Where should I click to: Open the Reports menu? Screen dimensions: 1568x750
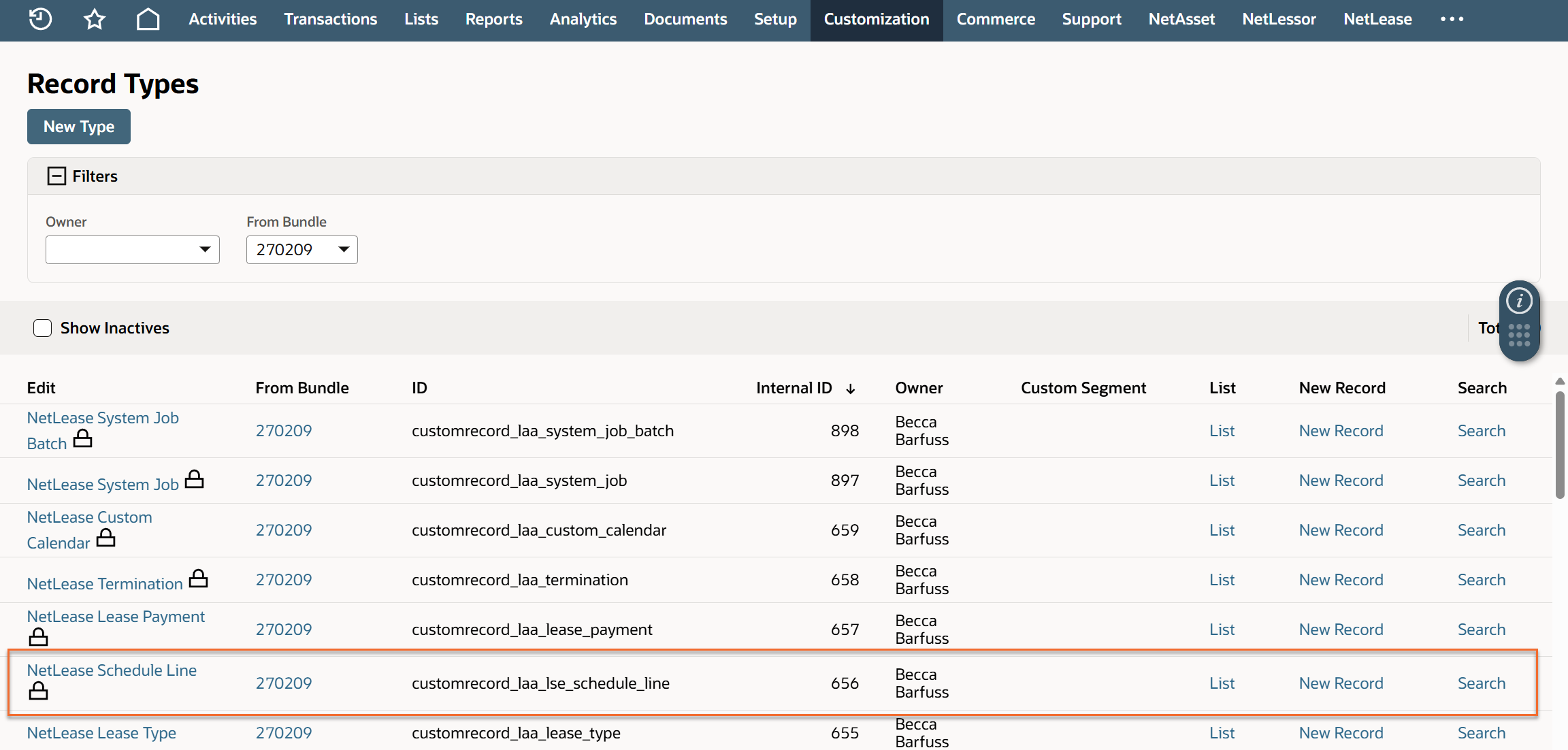[x=493, y=19]
